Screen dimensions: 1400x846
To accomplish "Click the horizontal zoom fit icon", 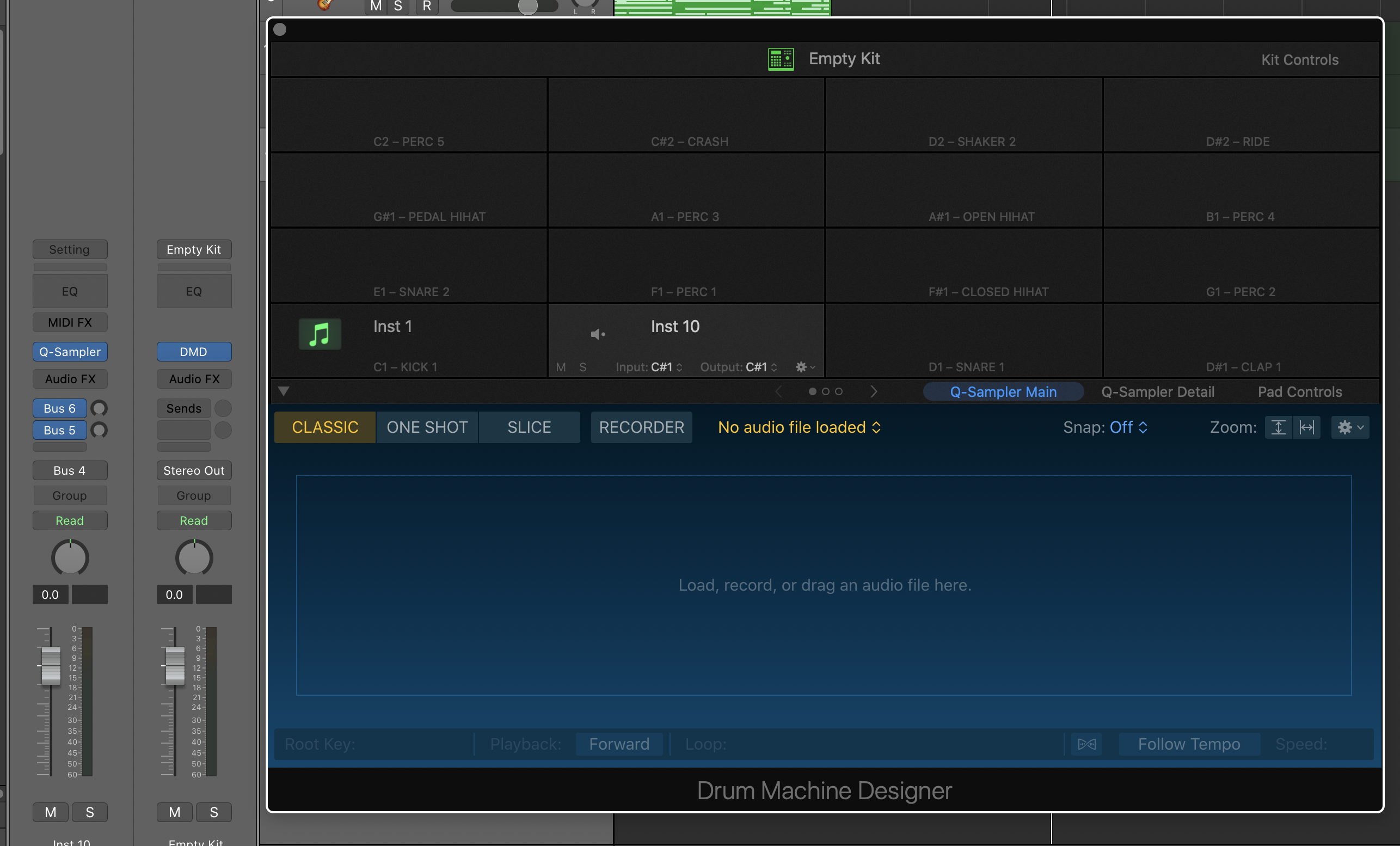I will [x=1306, y=427].
